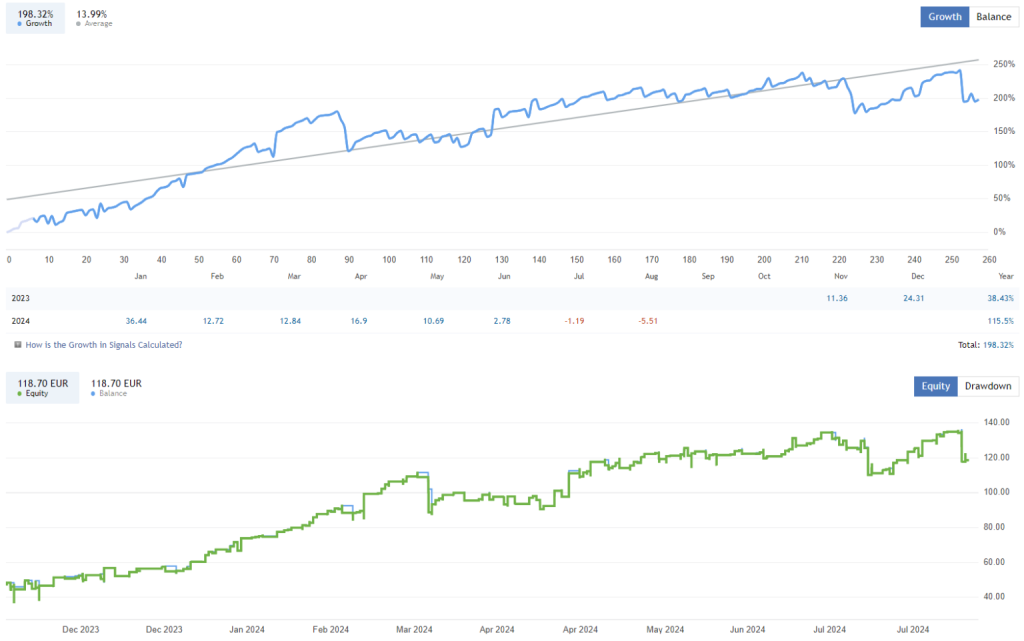Toggle the 198.32% Growth series legend

pos(36,17)
